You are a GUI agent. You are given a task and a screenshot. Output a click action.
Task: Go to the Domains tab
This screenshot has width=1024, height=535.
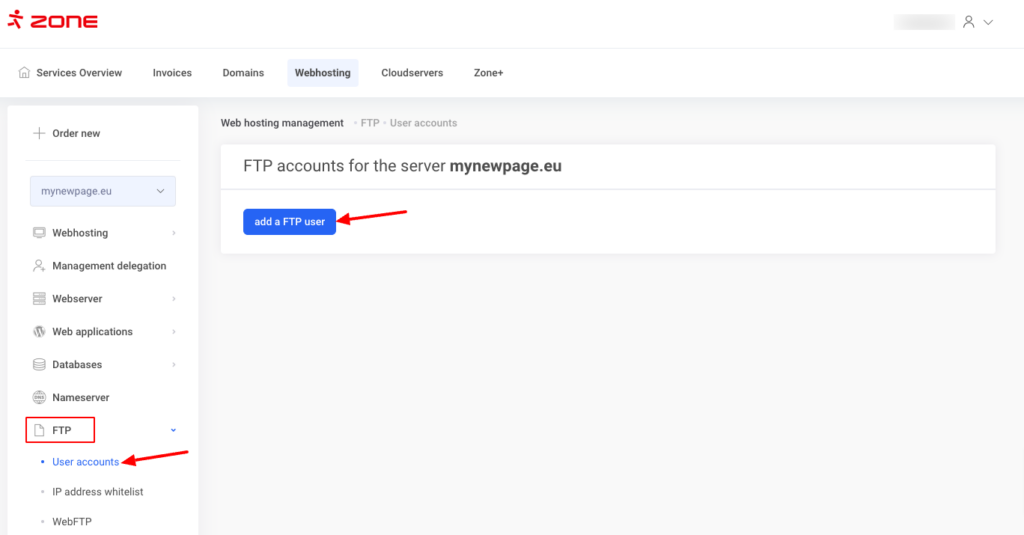coord(243,73)
